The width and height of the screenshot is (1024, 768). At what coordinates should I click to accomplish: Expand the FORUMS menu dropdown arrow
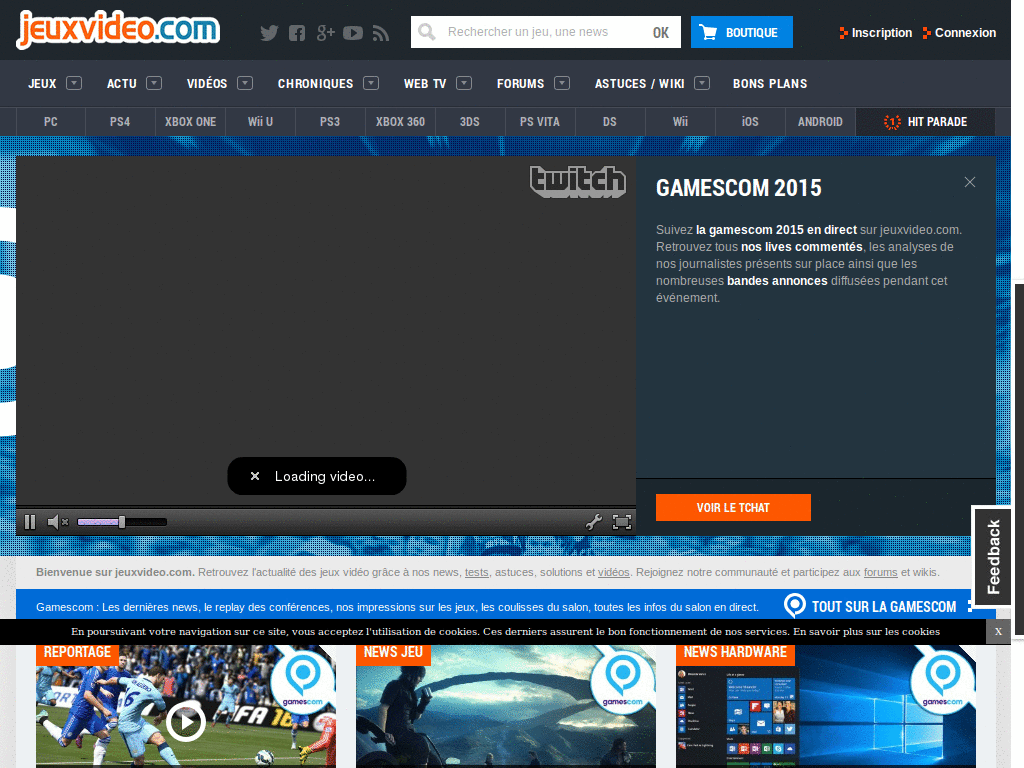(x=562, y=83)
